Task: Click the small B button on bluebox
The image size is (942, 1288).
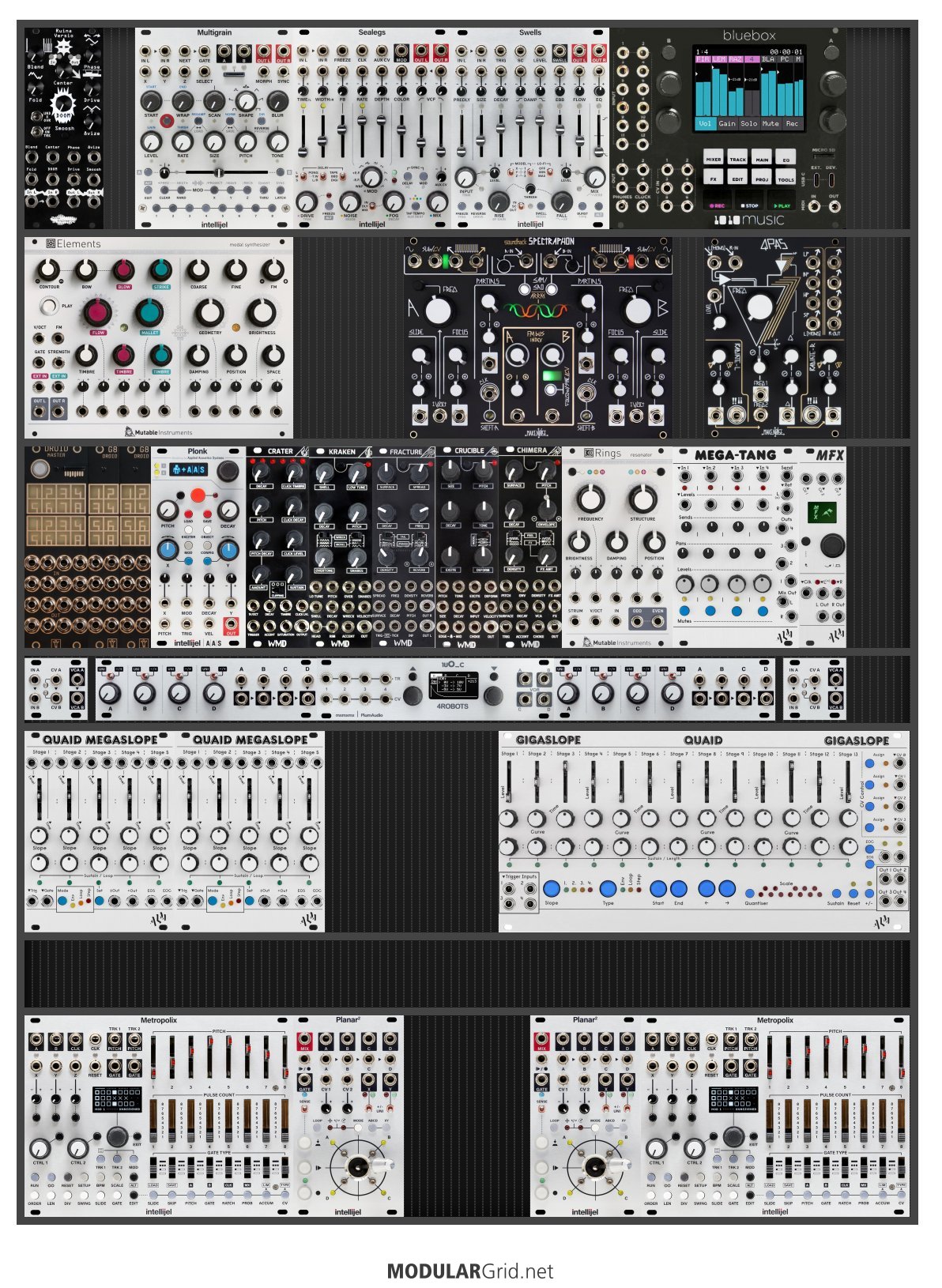Action: point(669,52)
